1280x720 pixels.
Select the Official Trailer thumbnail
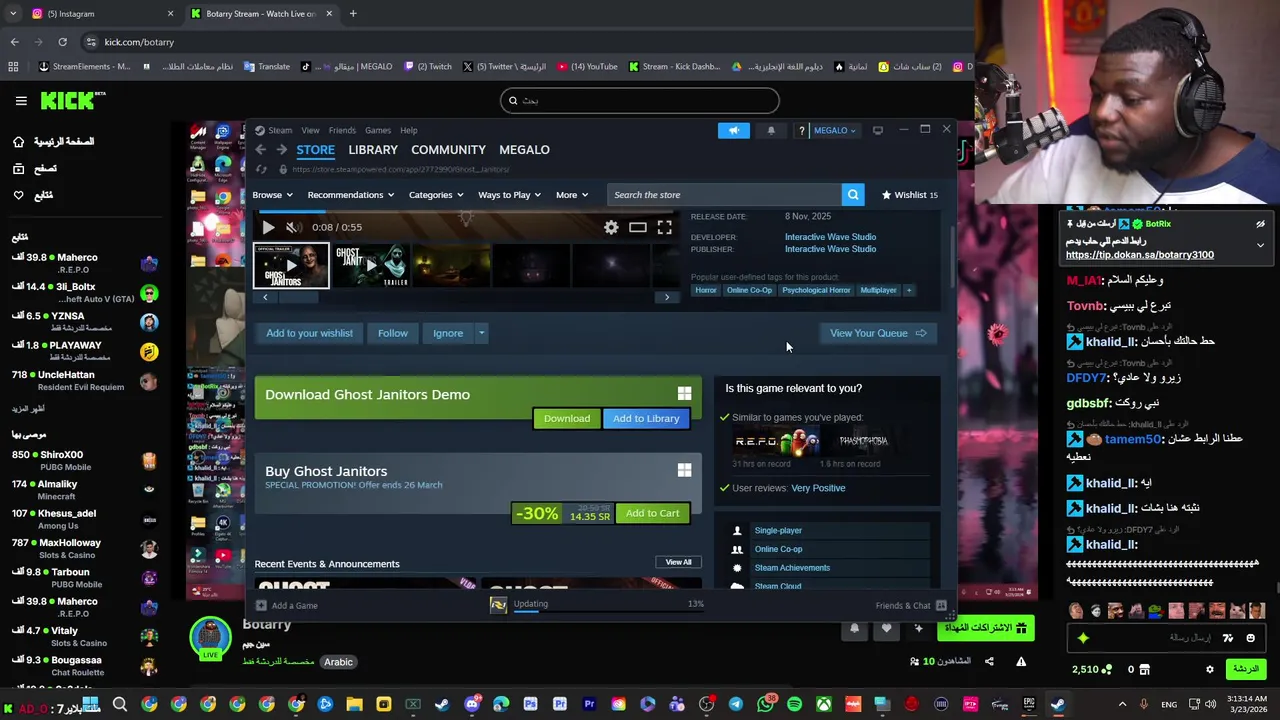pos(291,266)
